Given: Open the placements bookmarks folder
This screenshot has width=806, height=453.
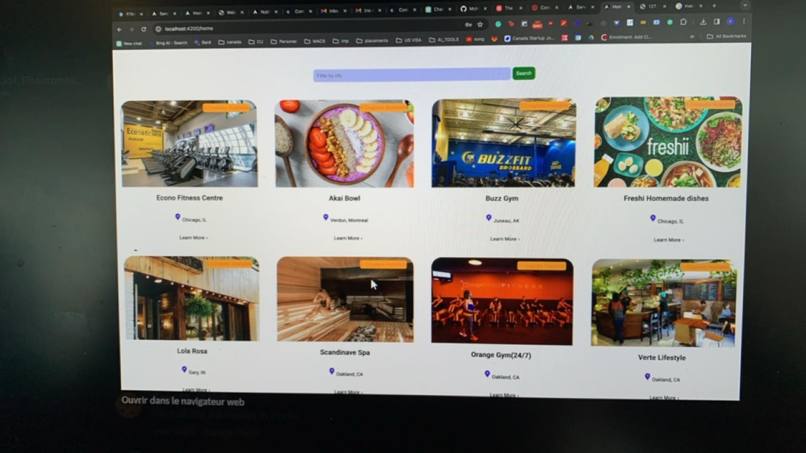Looking at the screenshot, I should (x=372, y=41).
